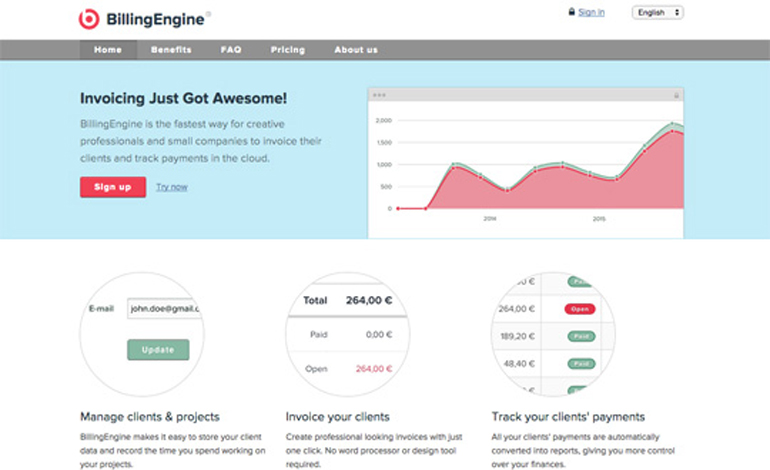
Task: Click the headline Invoicing Just Got Awesome!
Action: coord(184,98)
